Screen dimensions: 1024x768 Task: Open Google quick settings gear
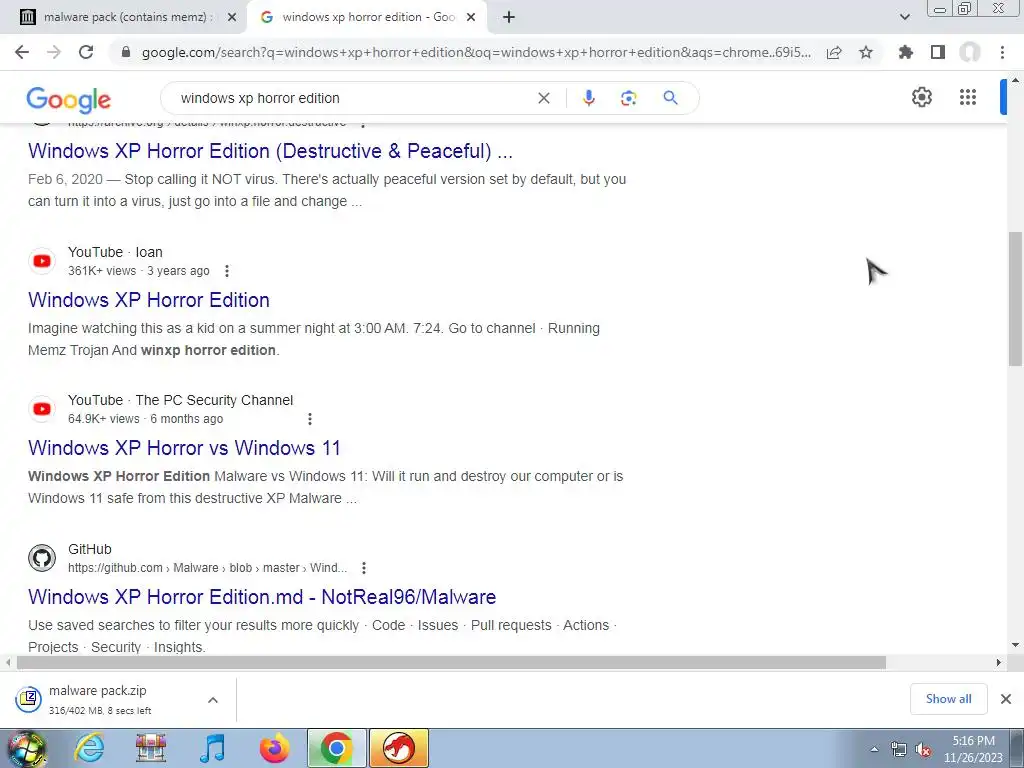(x=921, y=97)
